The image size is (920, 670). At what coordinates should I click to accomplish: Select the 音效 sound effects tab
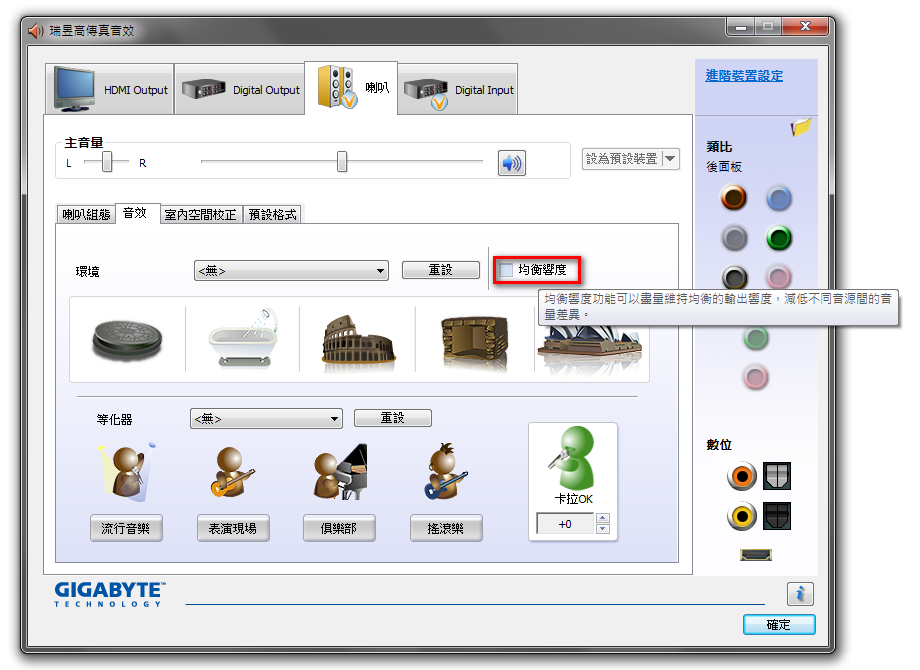(x=137, y=213)
